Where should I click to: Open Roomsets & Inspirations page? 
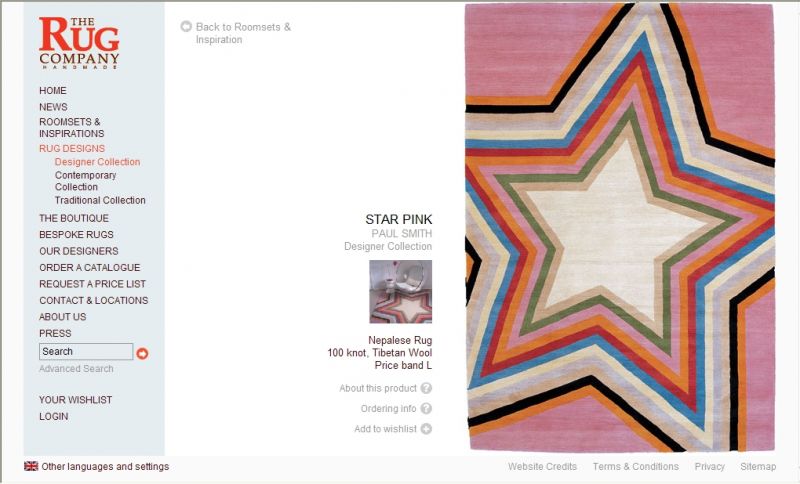tap(71, 128)
